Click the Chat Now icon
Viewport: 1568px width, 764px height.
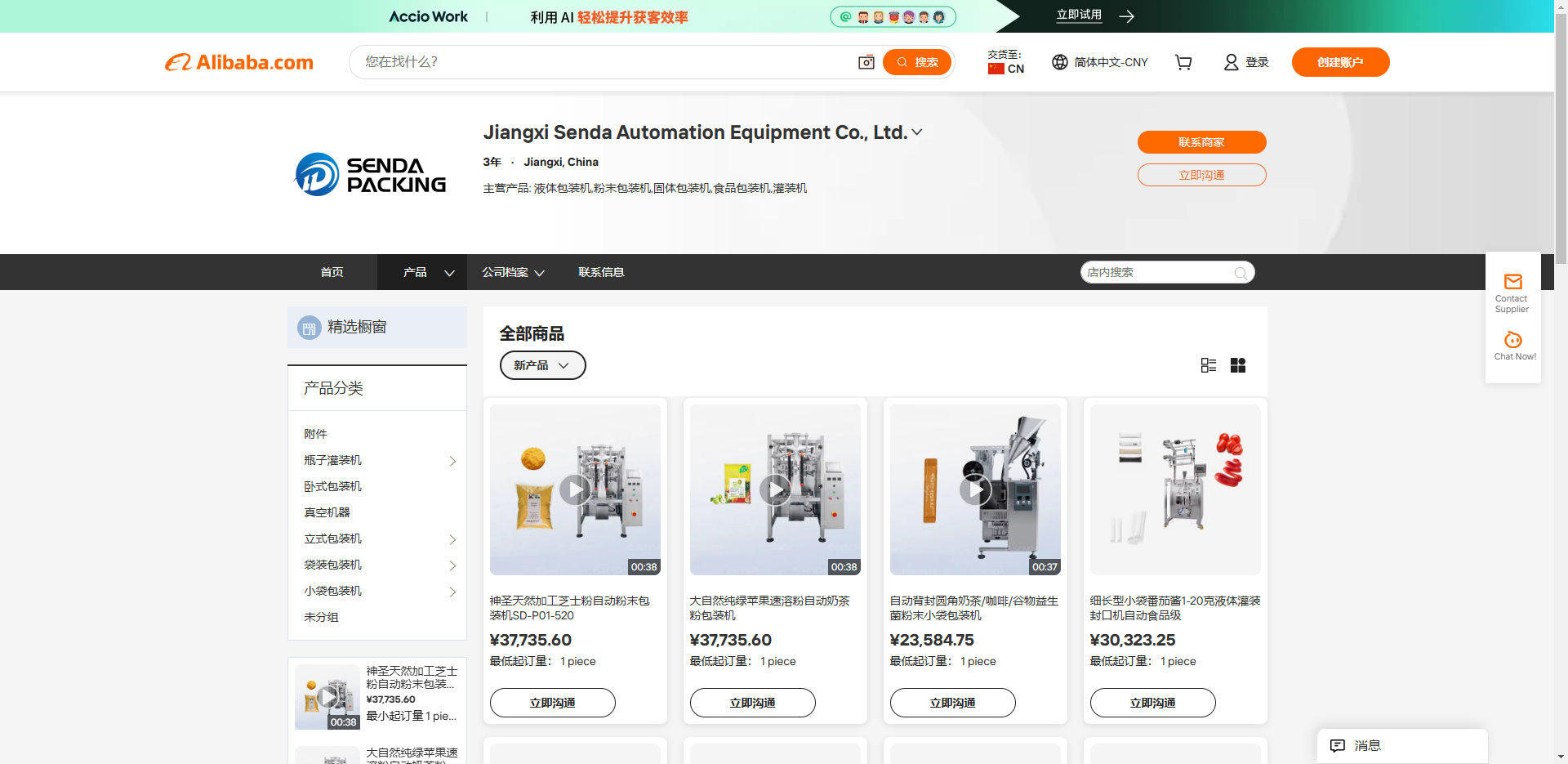[x=1512, y=340]
